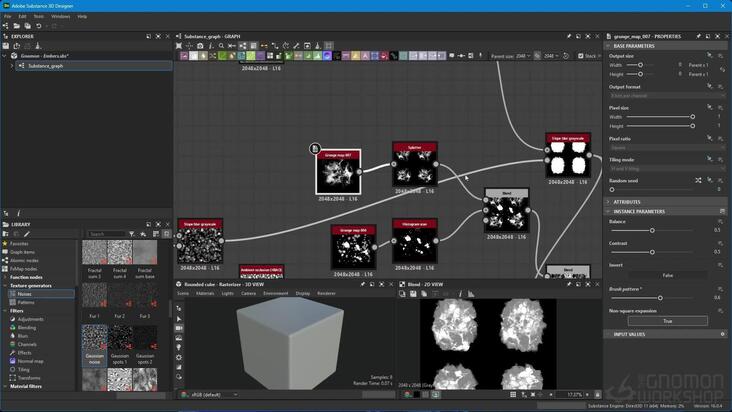
Task: Select Noises category in Library
Action: [41, 294]
